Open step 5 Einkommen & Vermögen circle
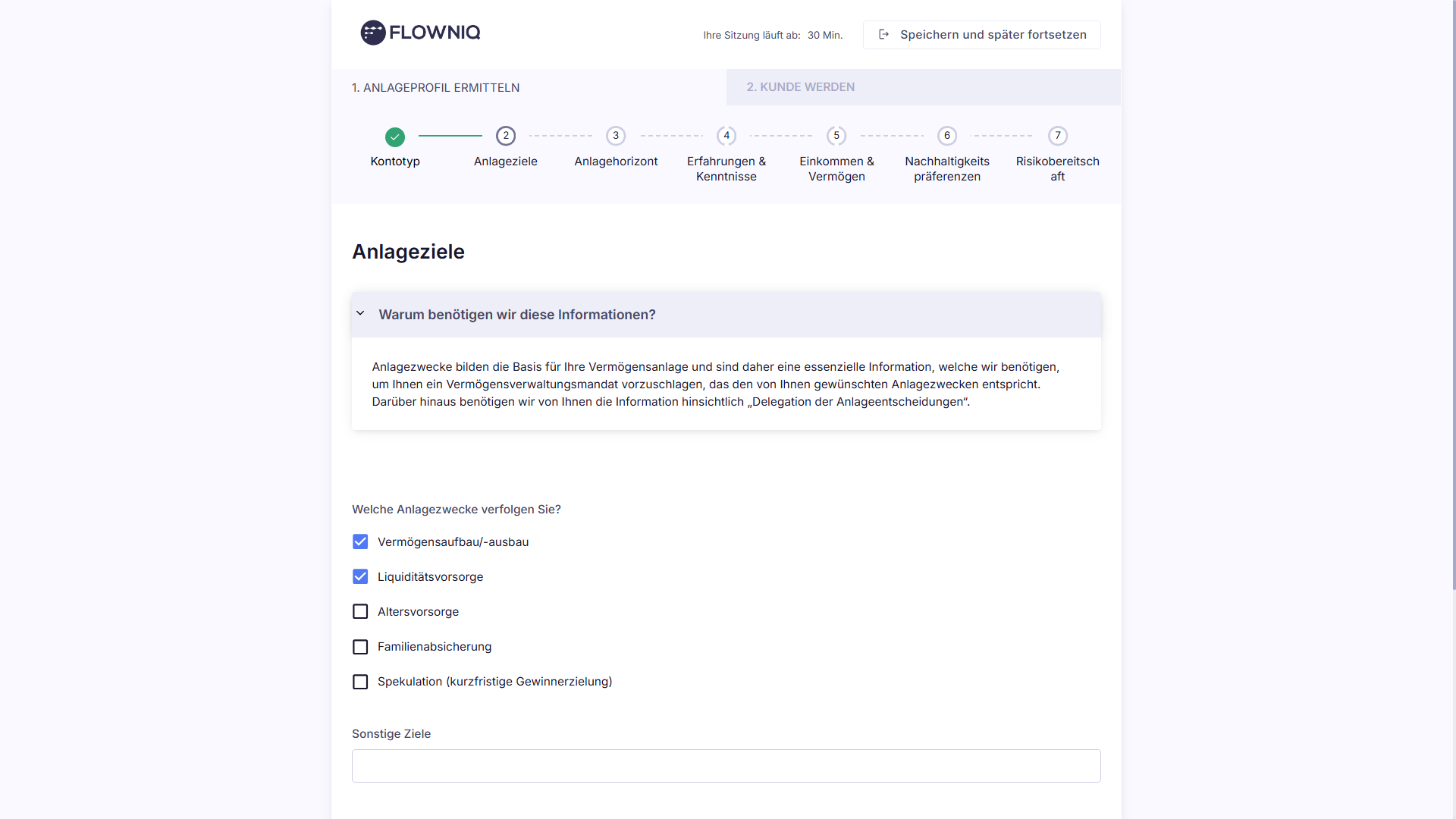The width and height of the screenshot is (1456, 819). click(836, 136)
